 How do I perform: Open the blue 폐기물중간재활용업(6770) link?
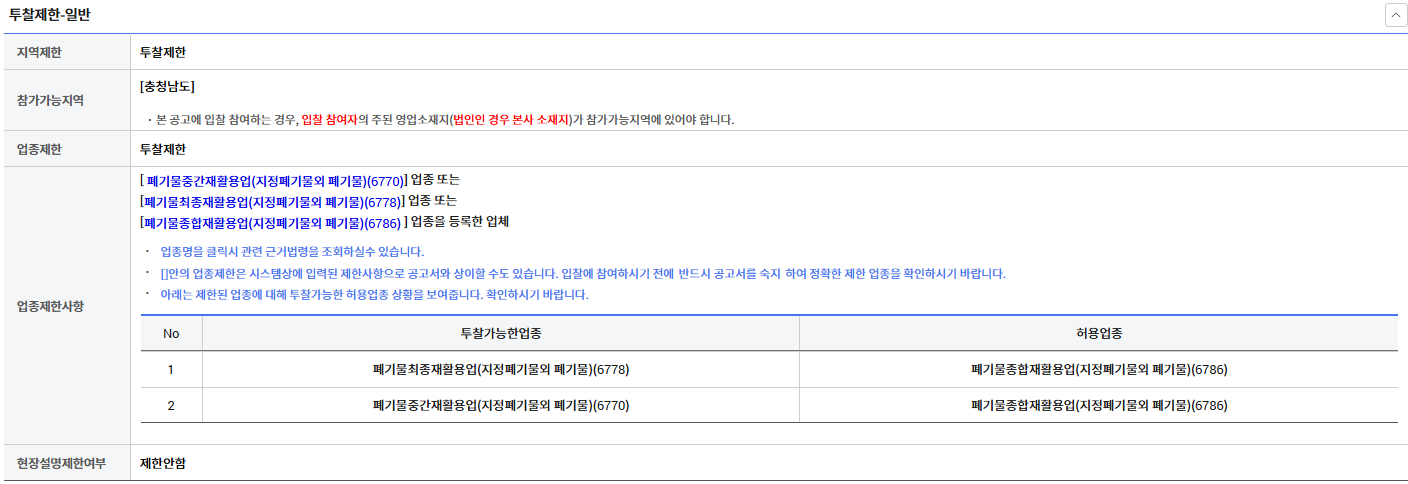(x=275, y=181)
